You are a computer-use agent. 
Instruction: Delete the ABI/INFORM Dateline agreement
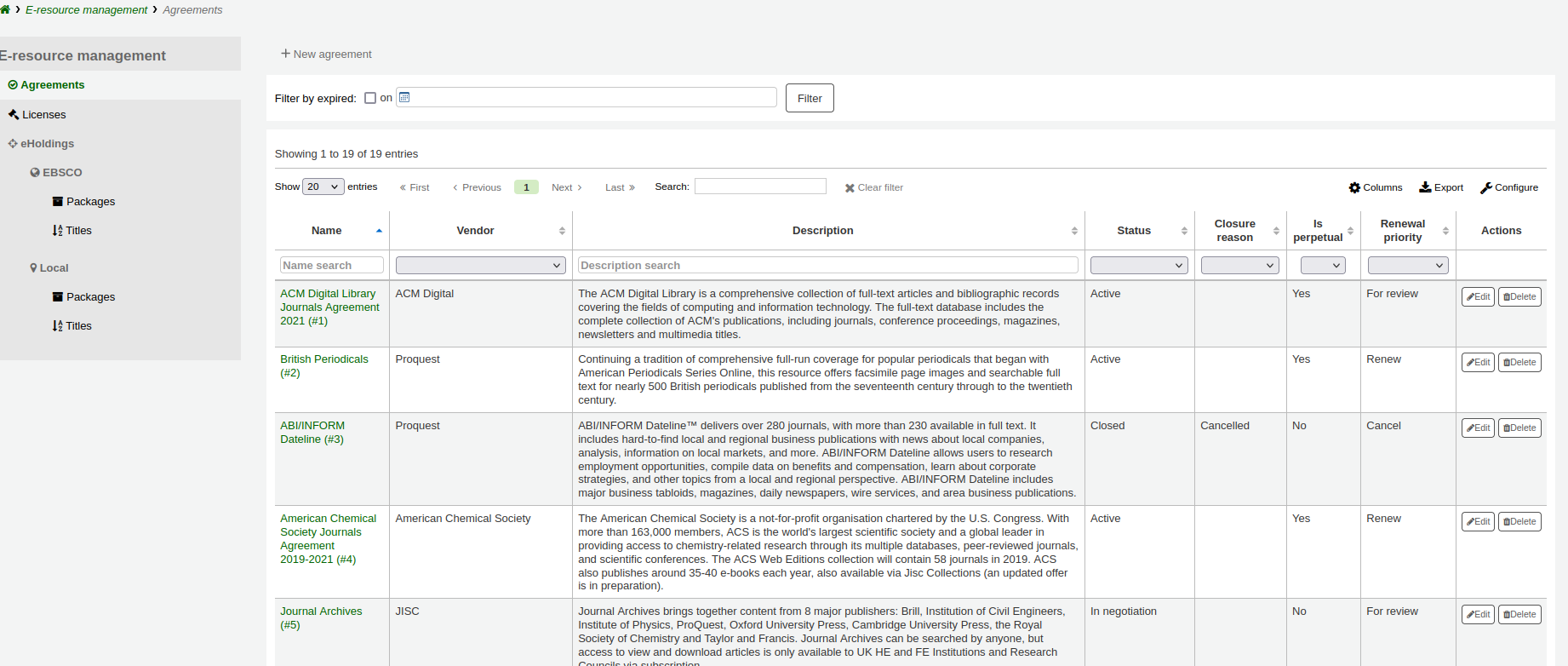[x=1519, y=428]
